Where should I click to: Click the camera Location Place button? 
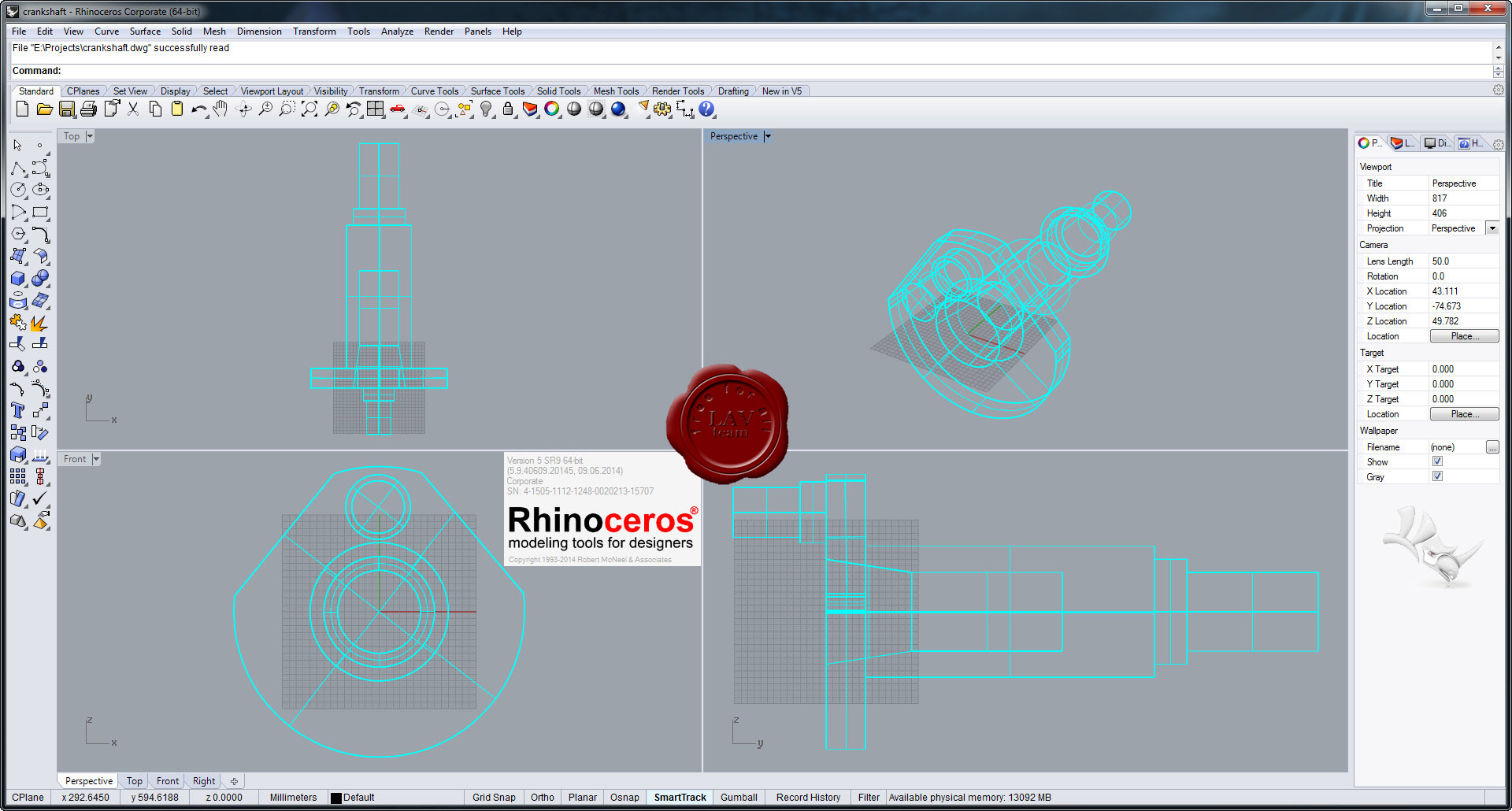point(1464,336)
